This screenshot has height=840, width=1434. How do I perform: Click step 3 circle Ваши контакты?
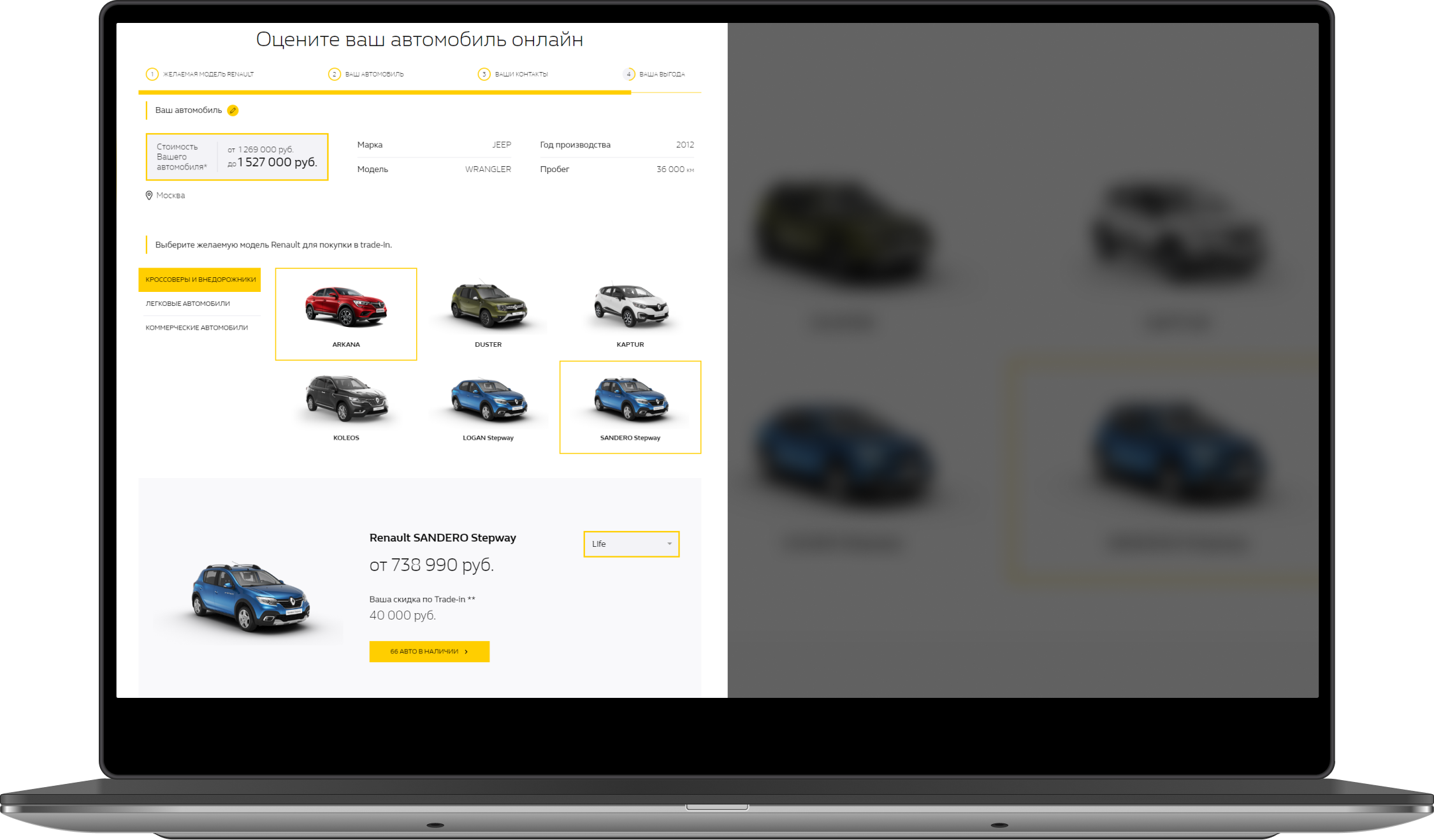tap(484, 74)
